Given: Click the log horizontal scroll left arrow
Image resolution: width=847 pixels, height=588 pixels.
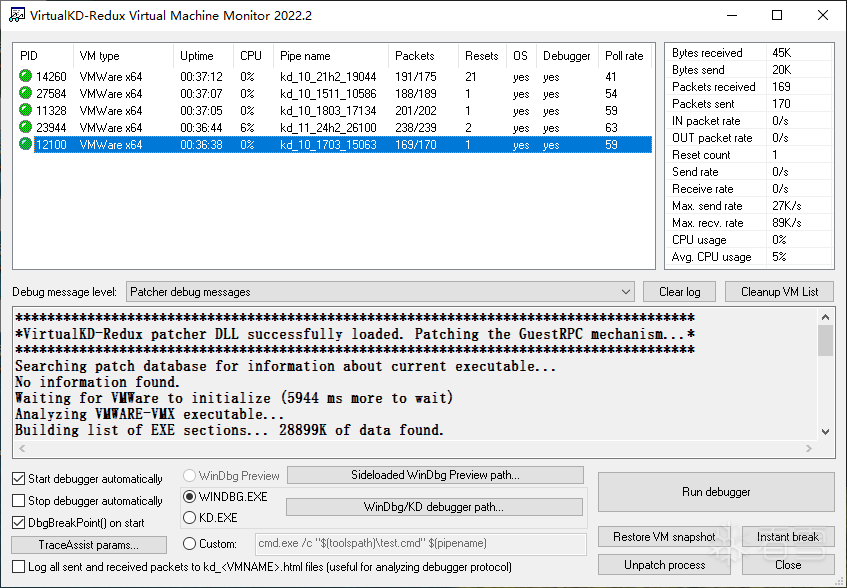Looking at the screenshot, I should (x=22, y=448).
